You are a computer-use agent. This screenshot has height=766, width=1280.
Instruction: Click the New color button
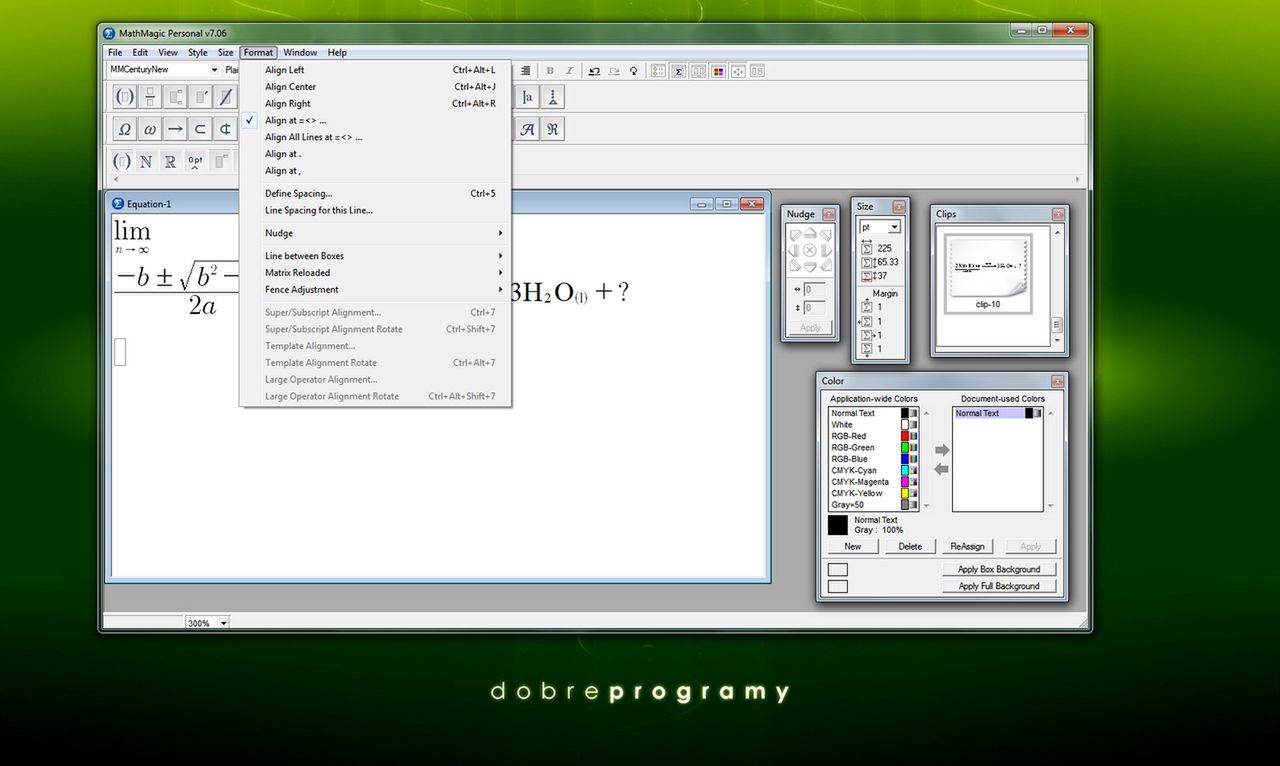click(x=853, y=546)
